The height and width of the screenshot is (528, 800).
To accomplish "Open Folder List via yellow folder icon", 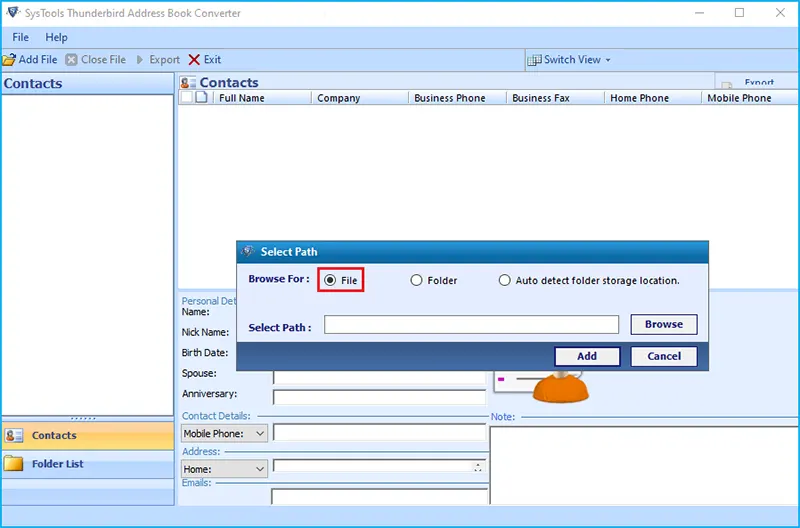I will pyautogui.click(x=14, y=464).
